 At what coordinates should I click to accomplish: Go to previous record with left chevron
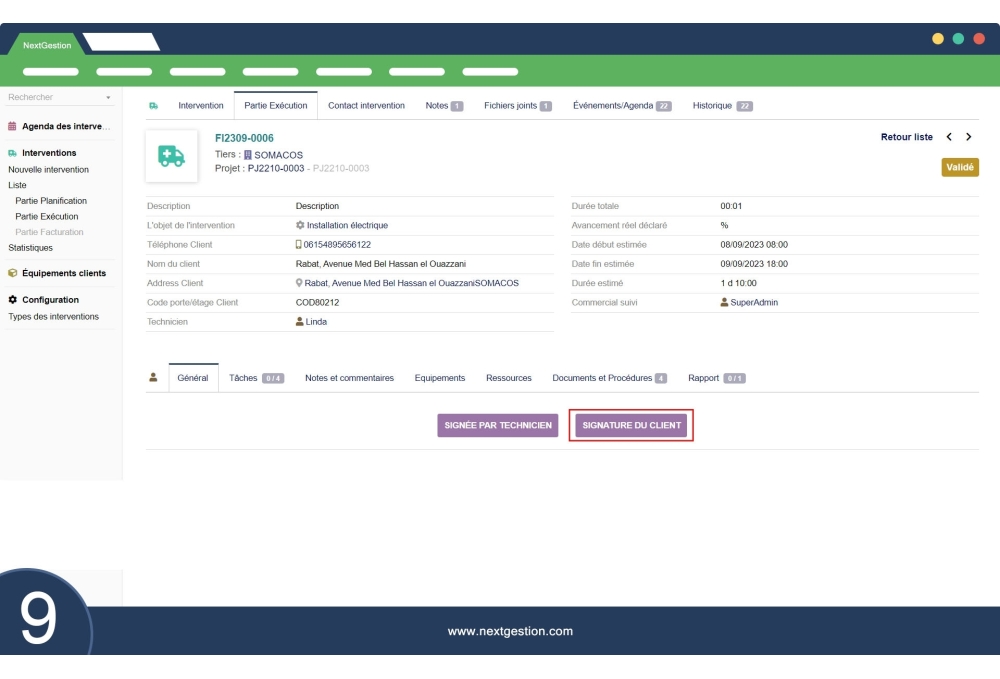pos(949,137)
